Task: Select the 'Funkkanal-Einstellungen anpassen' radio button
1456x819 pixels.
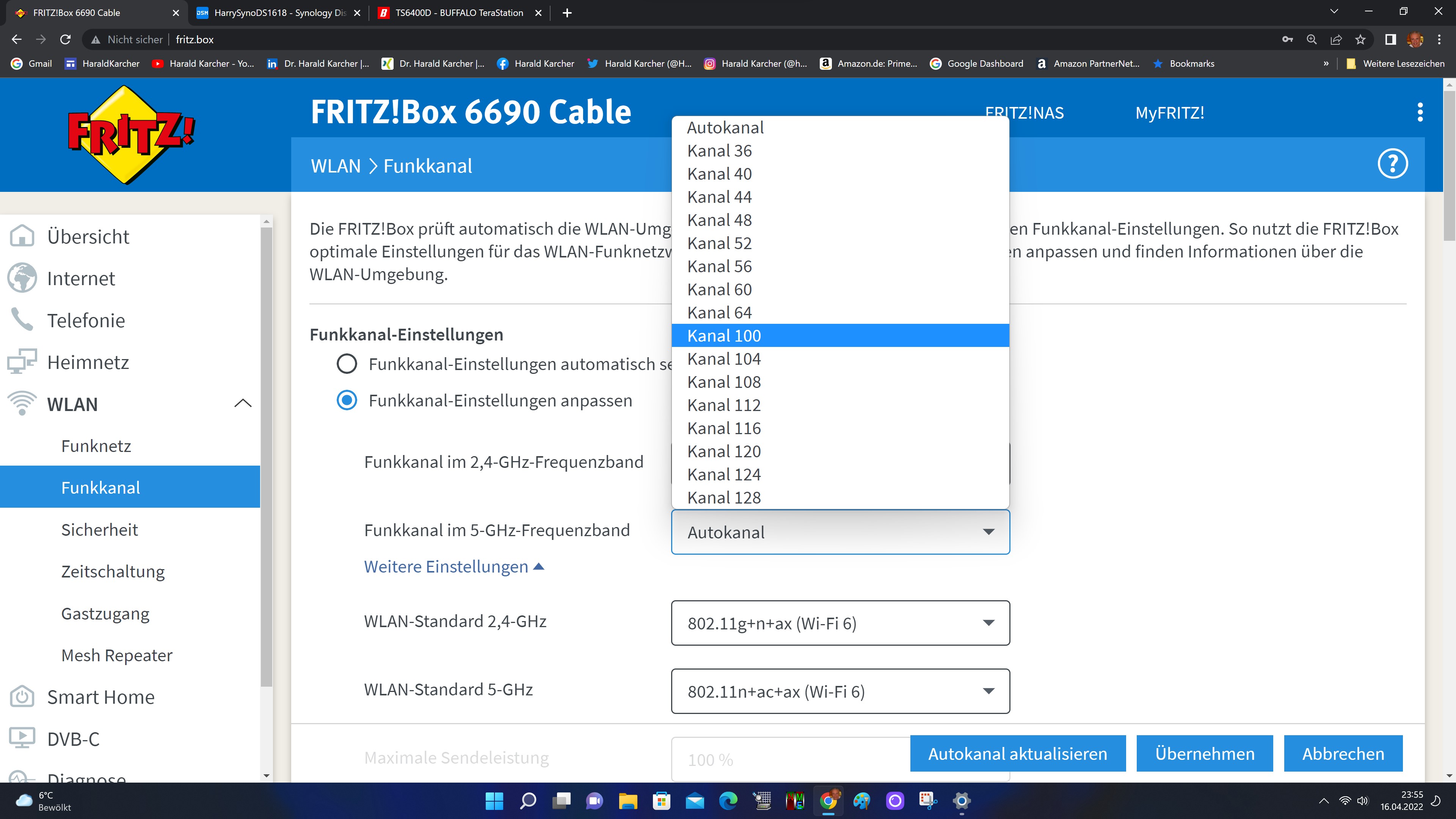Action: point(347,401)
